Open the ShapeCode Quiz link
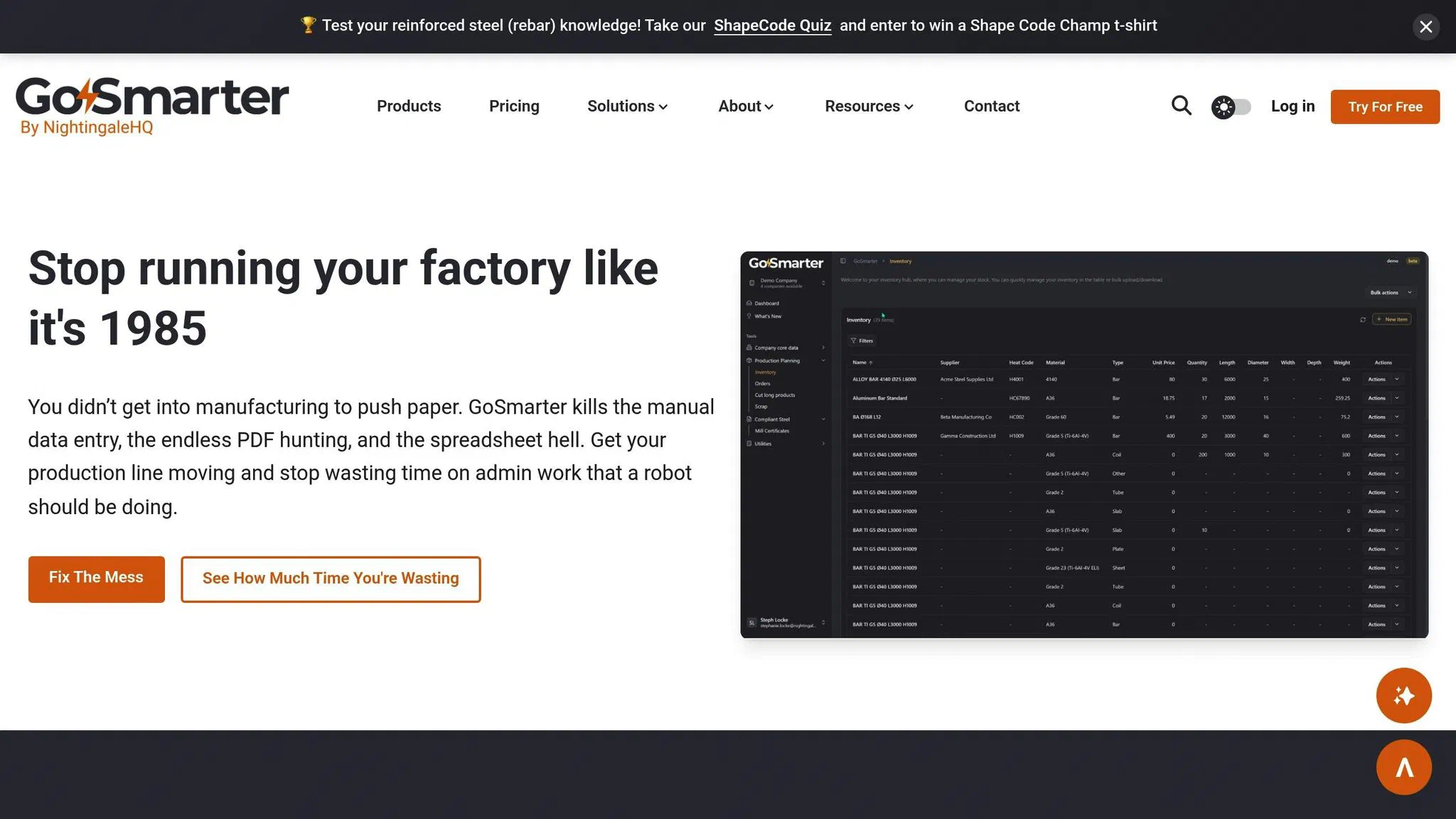The image size is (1456, 819). point(772,26)
